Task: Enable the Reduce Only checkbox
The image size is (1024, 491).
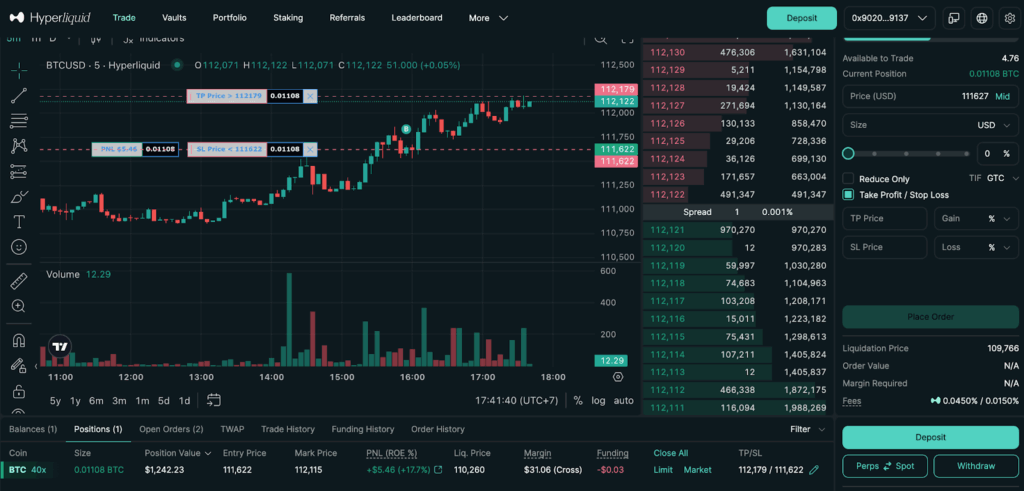Action: pos(849,178)
